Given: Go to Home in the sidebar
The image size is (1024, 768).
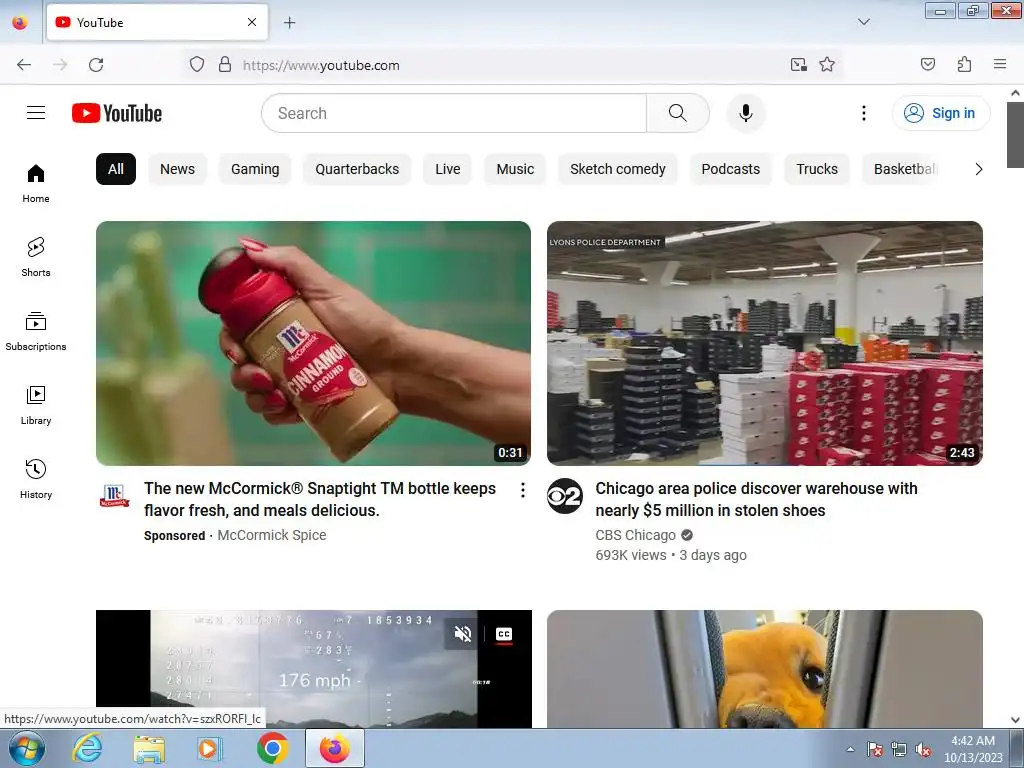Looking at the screenshot, I should [x=36, y=184].
